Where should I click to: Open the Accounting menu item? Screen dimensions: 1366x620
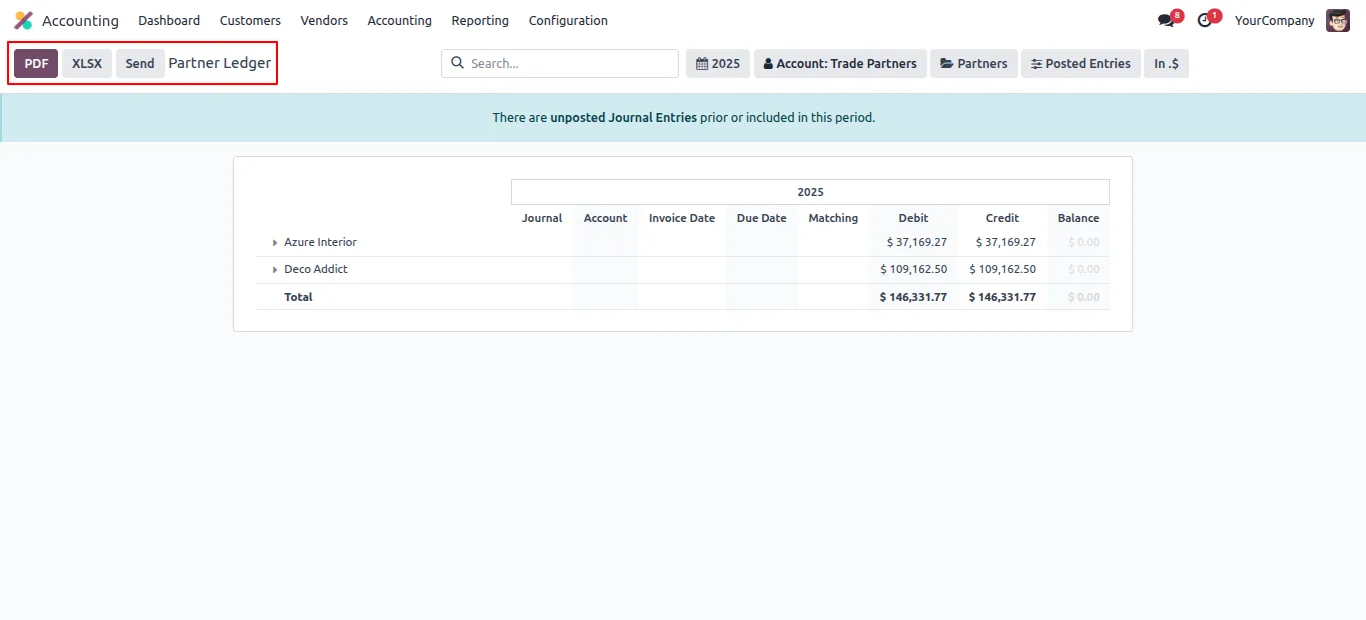399,20
